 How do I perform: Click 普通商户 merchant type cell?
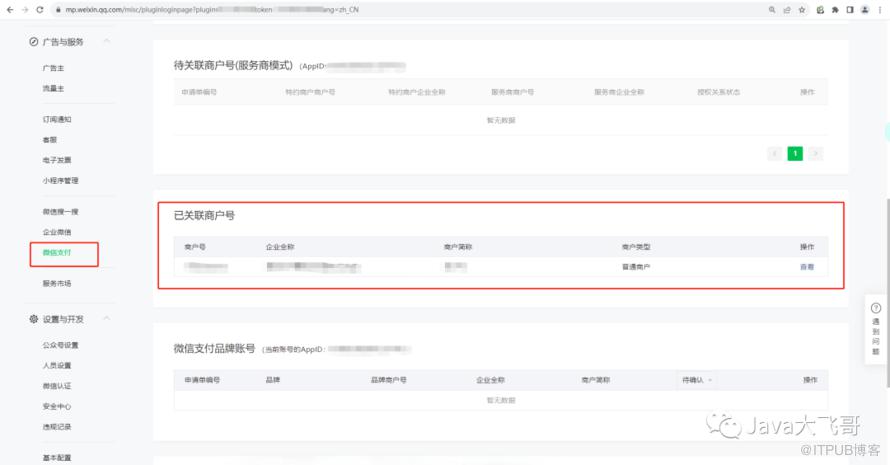pos(636,267)
